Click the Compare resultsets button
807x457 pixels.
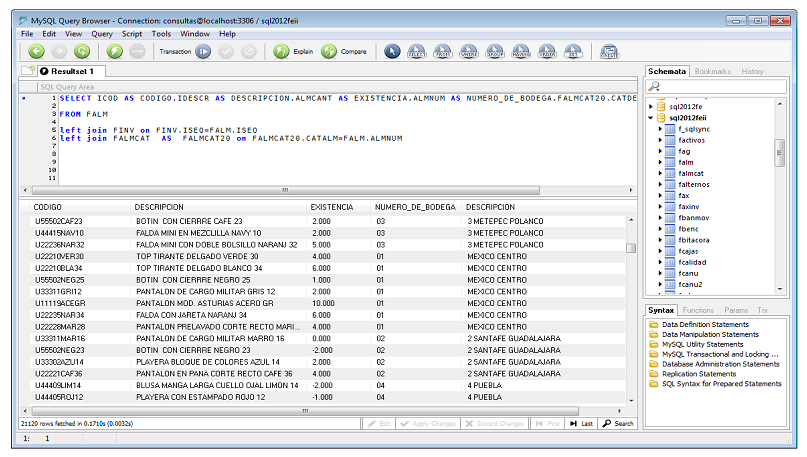[344, 51]
